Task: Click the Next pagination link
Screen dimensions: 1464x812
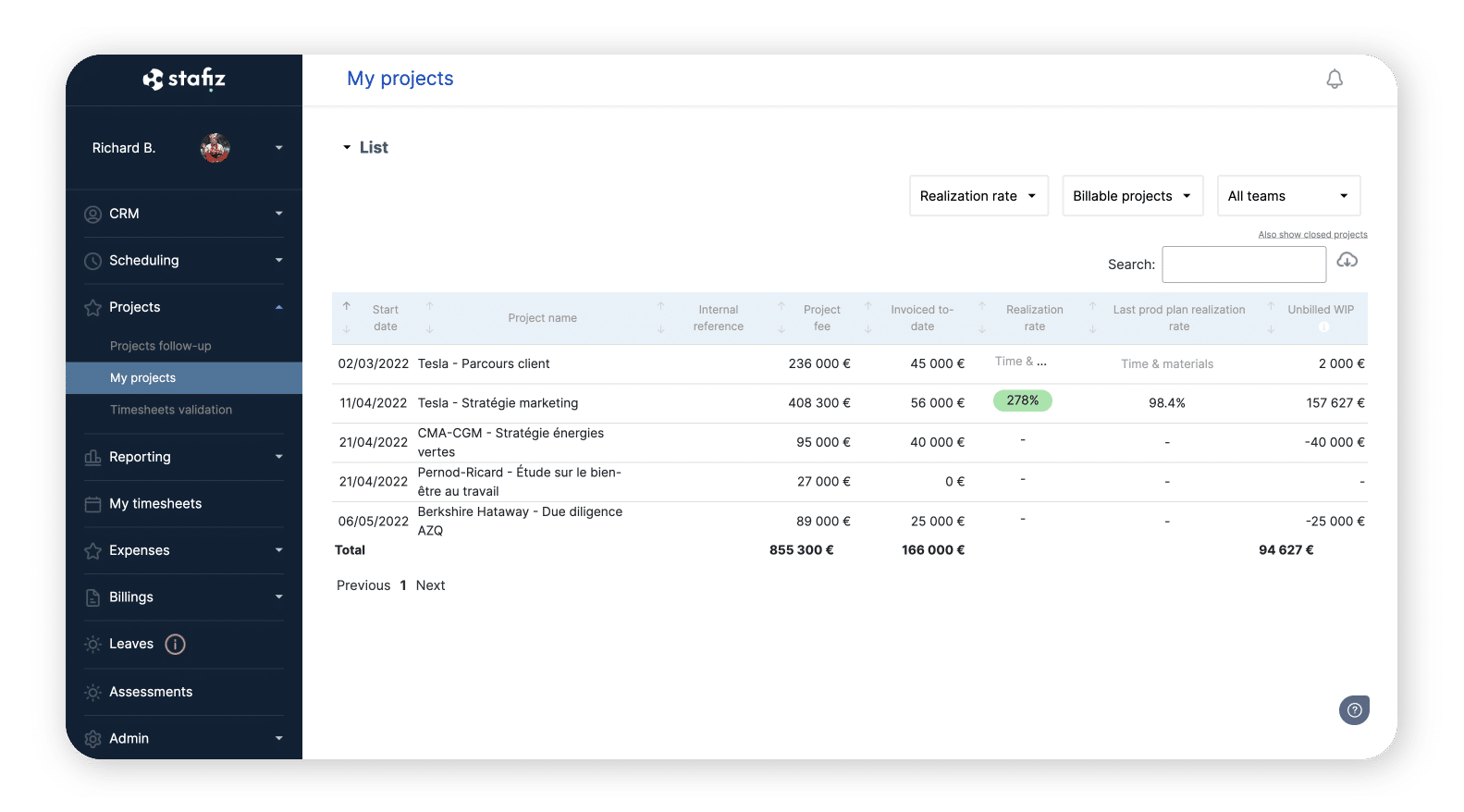Action: coord(430,585)
